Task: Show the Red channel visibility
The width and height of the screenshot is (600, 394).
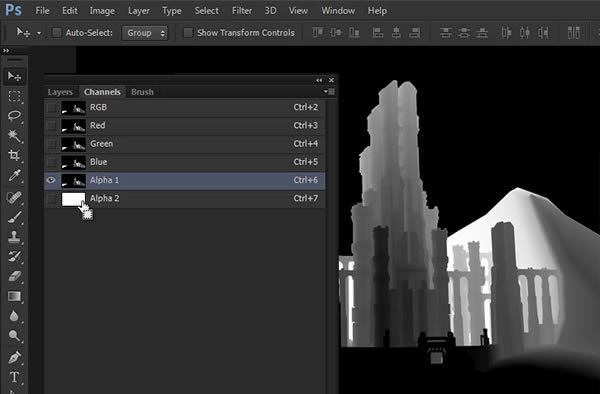Action: pyautogui.click(x=51, y=126)
